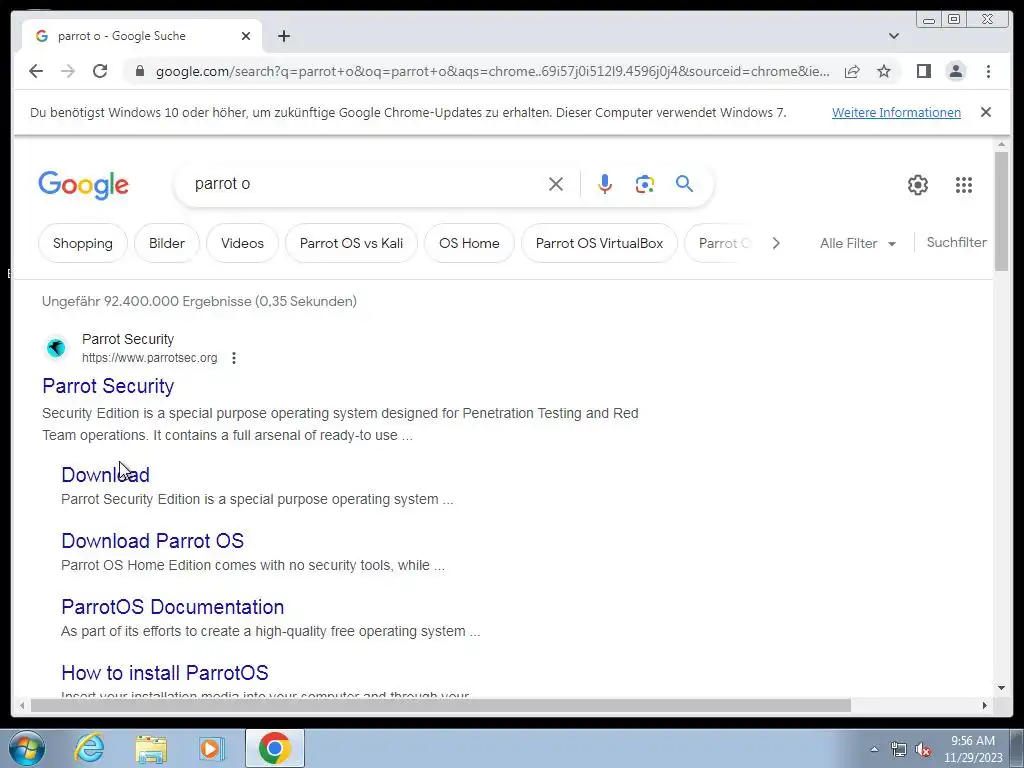Open Windows Media Player taskbar icon
The width and height of the screenshot is (1024, 768).
(x=212, y=748)
